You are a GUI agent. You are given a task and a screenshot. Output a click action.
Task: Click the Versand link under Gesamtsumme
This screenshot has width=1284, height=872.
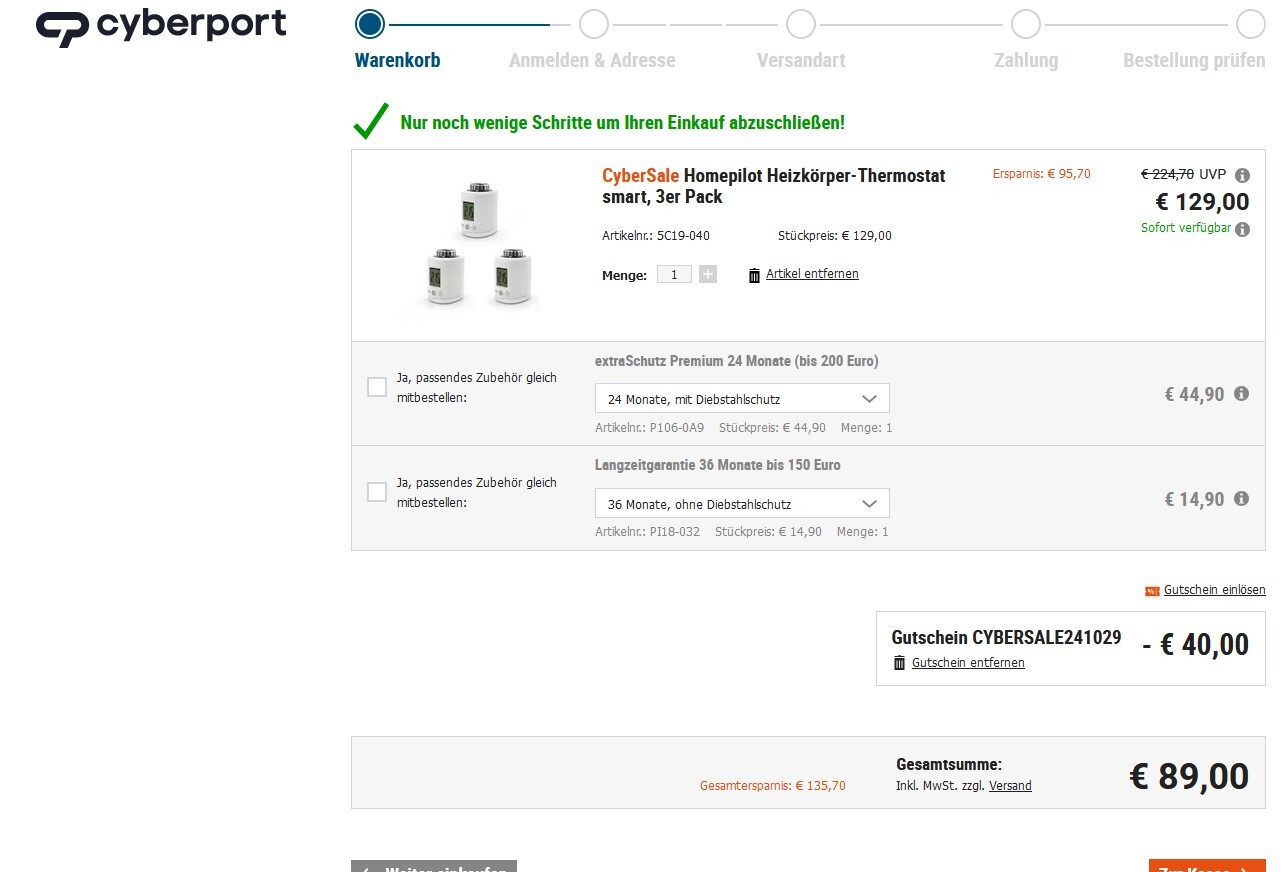pyautogui.click(x=1010, y=786)
